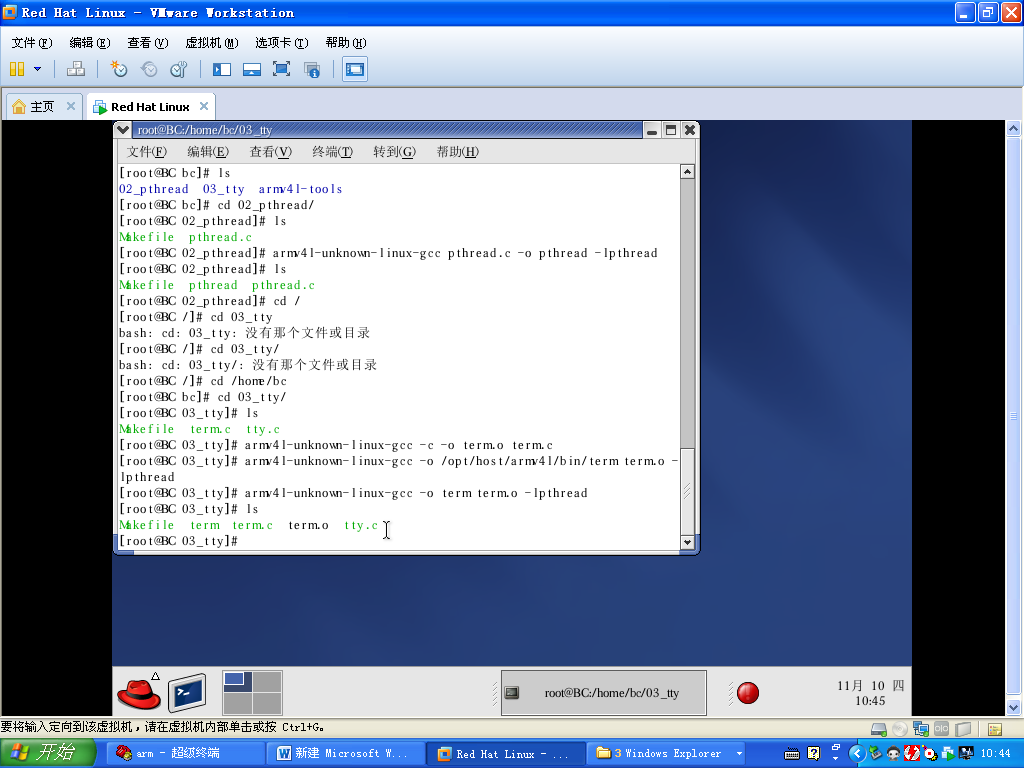This screenshot has width=1024, height=768.
Task: Open the Red Hat main menu icon
Action: tap(138, 693)
